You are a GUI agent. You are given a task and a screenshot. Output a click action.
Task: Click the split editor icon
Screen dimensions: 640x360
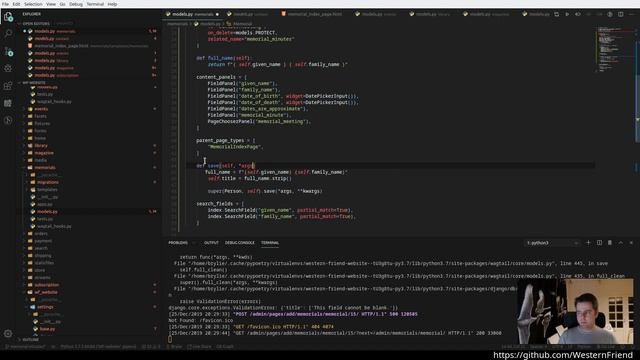click(x=620, y=14)
